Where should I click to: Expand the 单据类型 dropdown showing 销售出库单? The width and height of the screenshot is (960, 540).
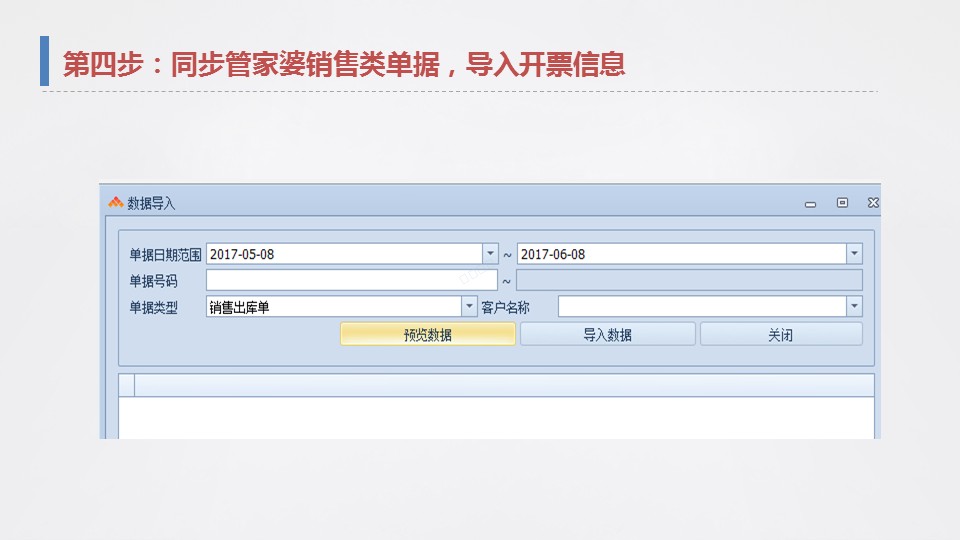pos(469,306)
